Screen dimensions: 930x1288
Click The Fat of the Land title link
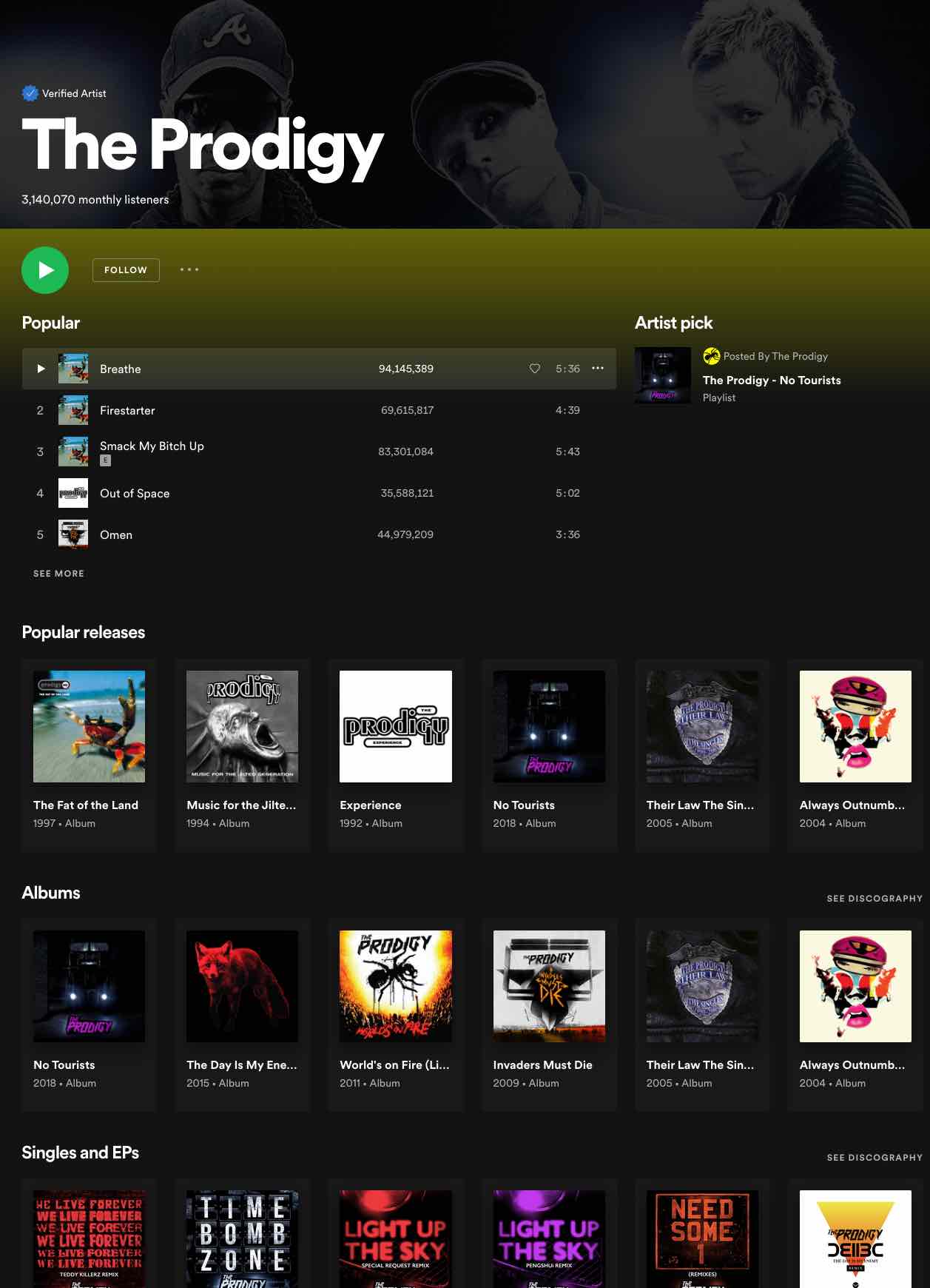point(86,805)
